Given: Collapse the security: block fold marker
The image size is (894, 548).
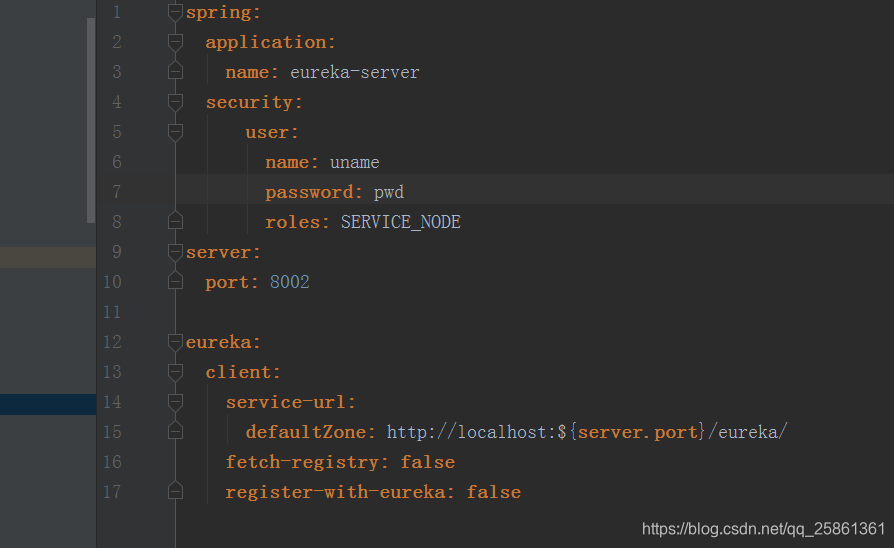Looking at the screenshot, I should 175,102.
